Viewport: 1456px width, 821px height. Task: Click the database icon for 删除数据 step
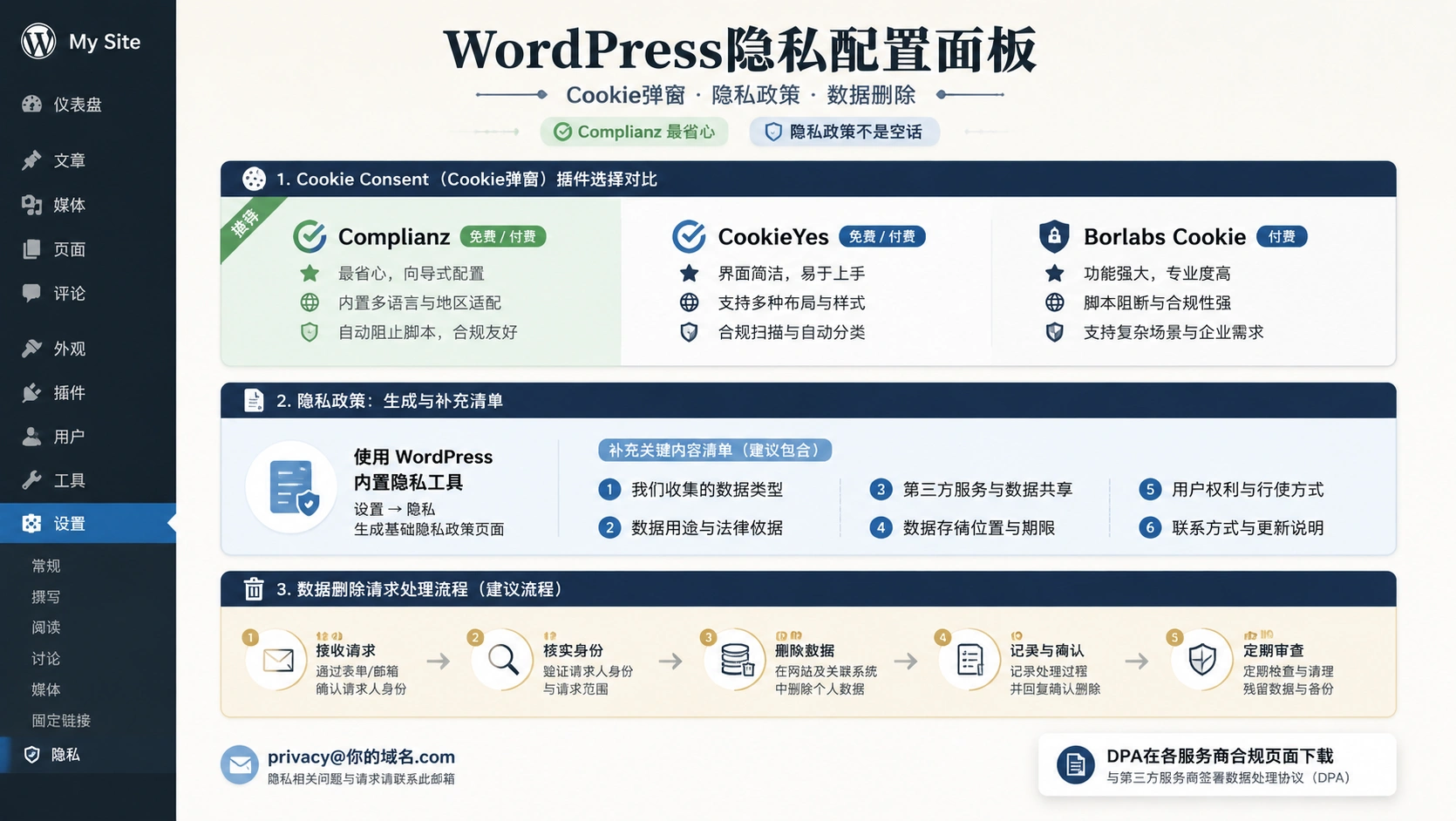737,660
